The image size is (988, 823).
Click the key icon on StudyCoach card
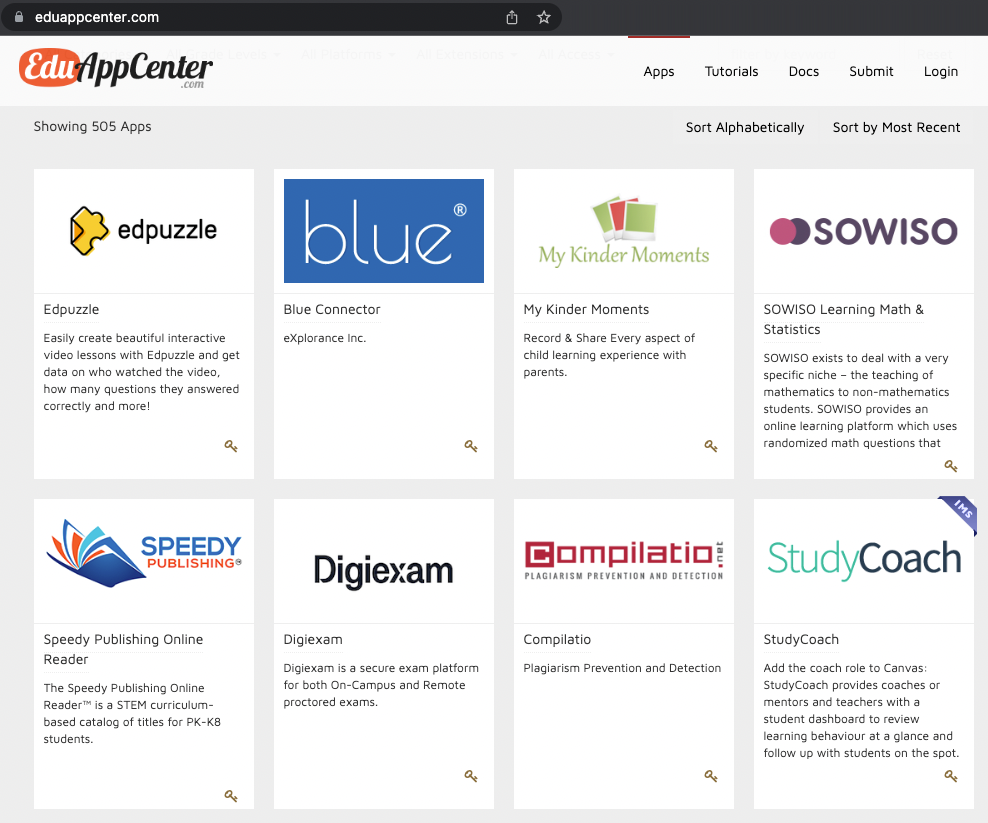pos(951,776)
